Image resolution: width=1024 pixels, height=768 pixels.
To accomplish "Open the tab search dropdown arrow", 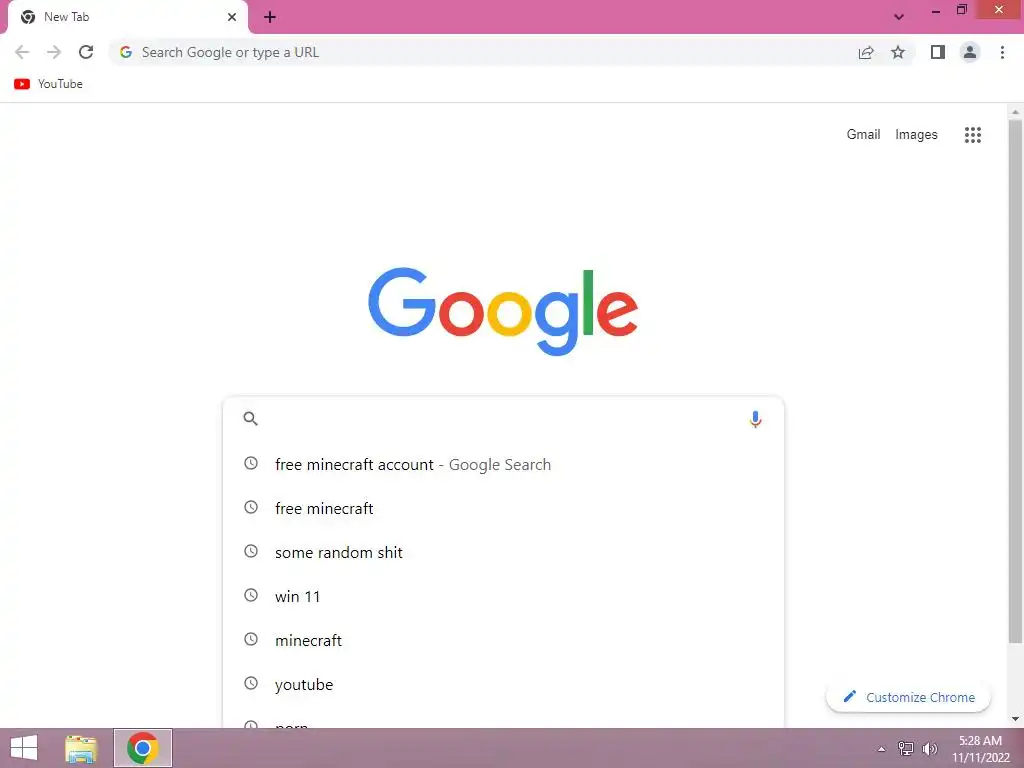I will (x=899, y=17).
